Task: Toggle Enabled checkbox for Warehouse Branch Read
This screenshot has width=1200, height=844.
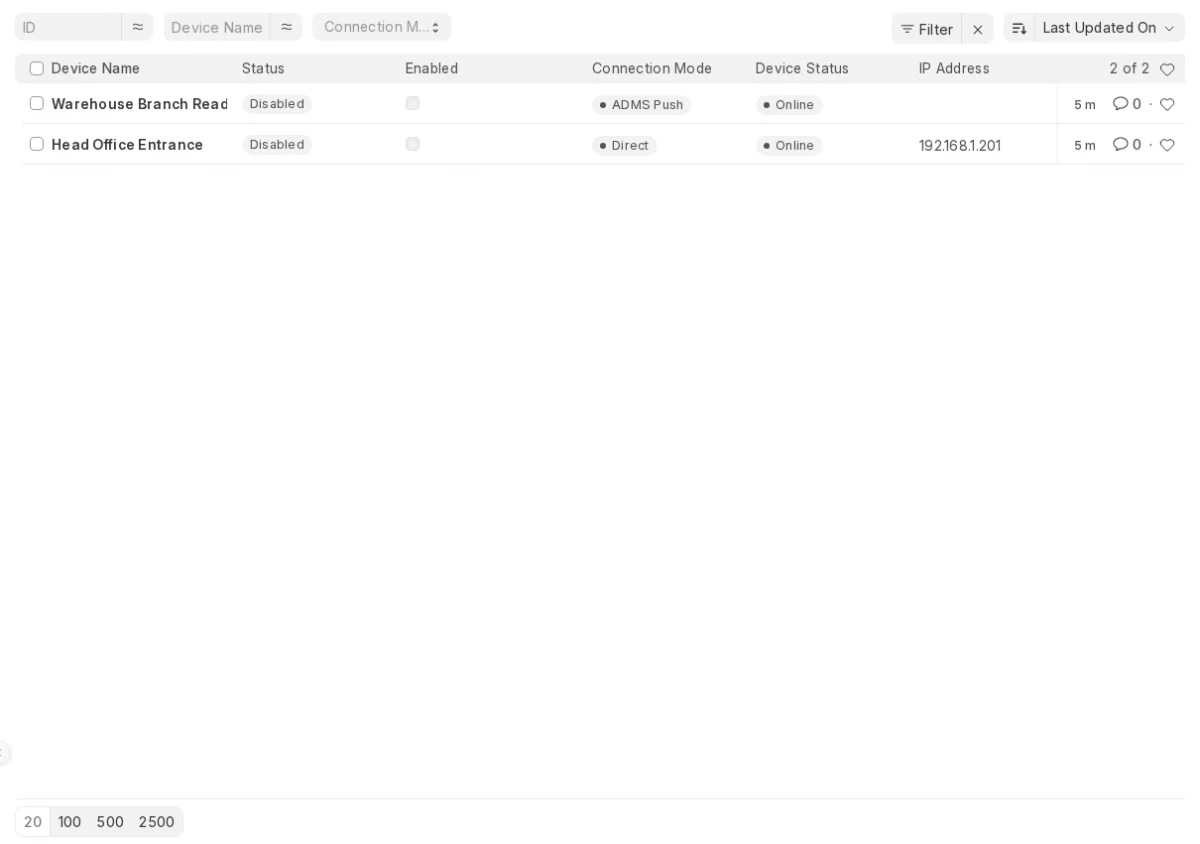Action: click(412, 103)
